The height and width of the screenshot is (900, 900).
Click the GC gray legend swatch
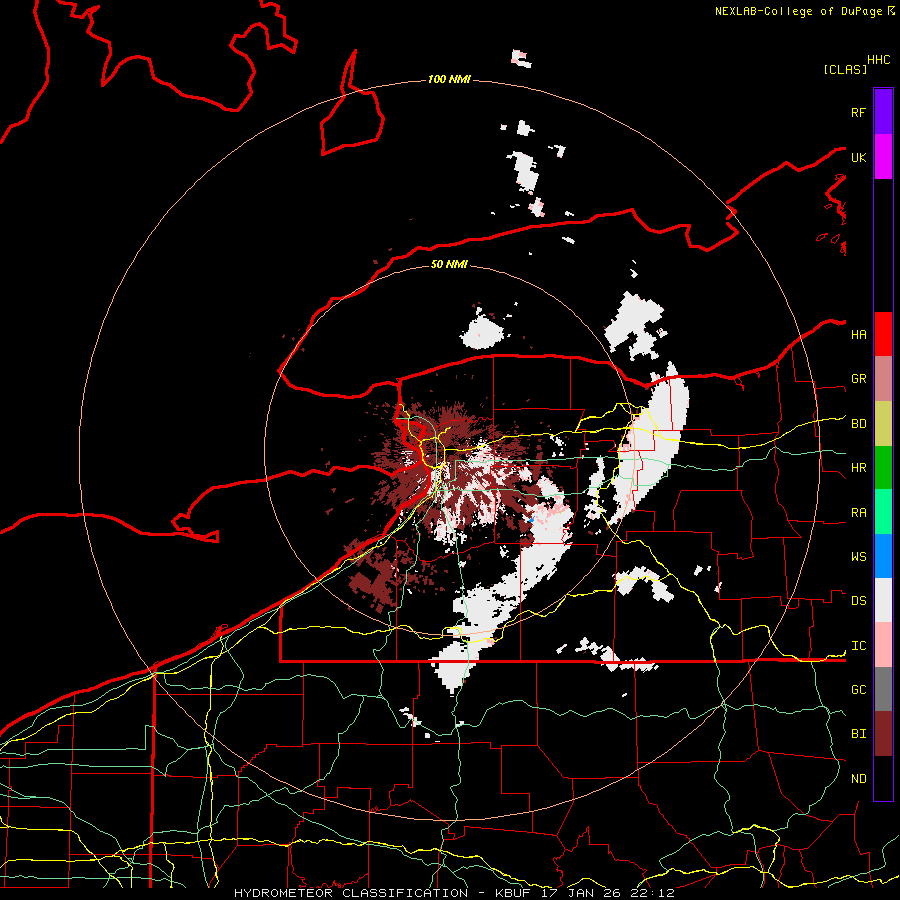pyautogui.click(x=883, y=689)
